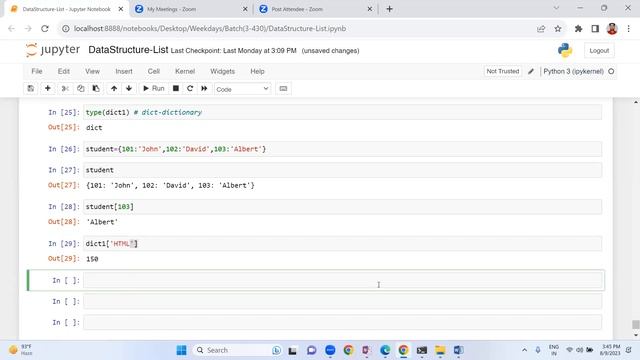Open the Kernel menu
640x360 pixels.
185,71
